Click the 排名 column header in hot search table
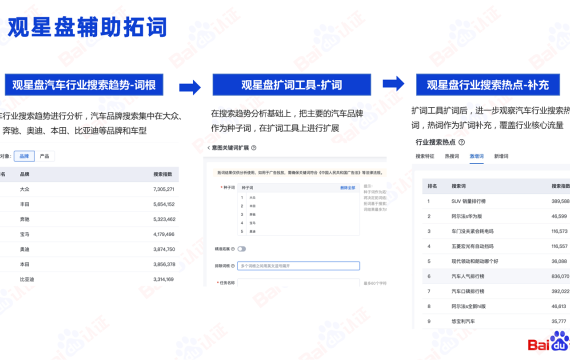The height and width of the screenshot is (360, 570). [x=432, y=186]
